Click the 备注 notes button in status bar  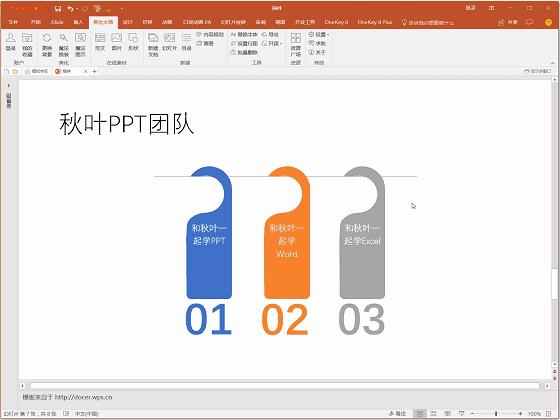pos(397,413)
